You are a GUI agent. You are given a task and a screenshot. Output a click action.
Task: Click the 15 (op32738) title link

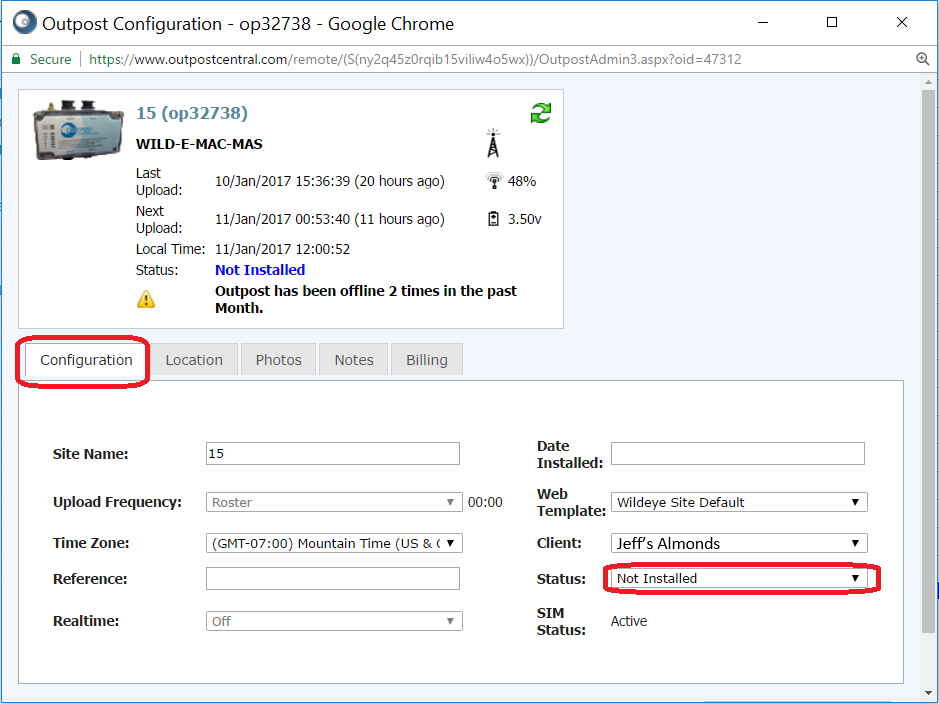click(192, 113)
